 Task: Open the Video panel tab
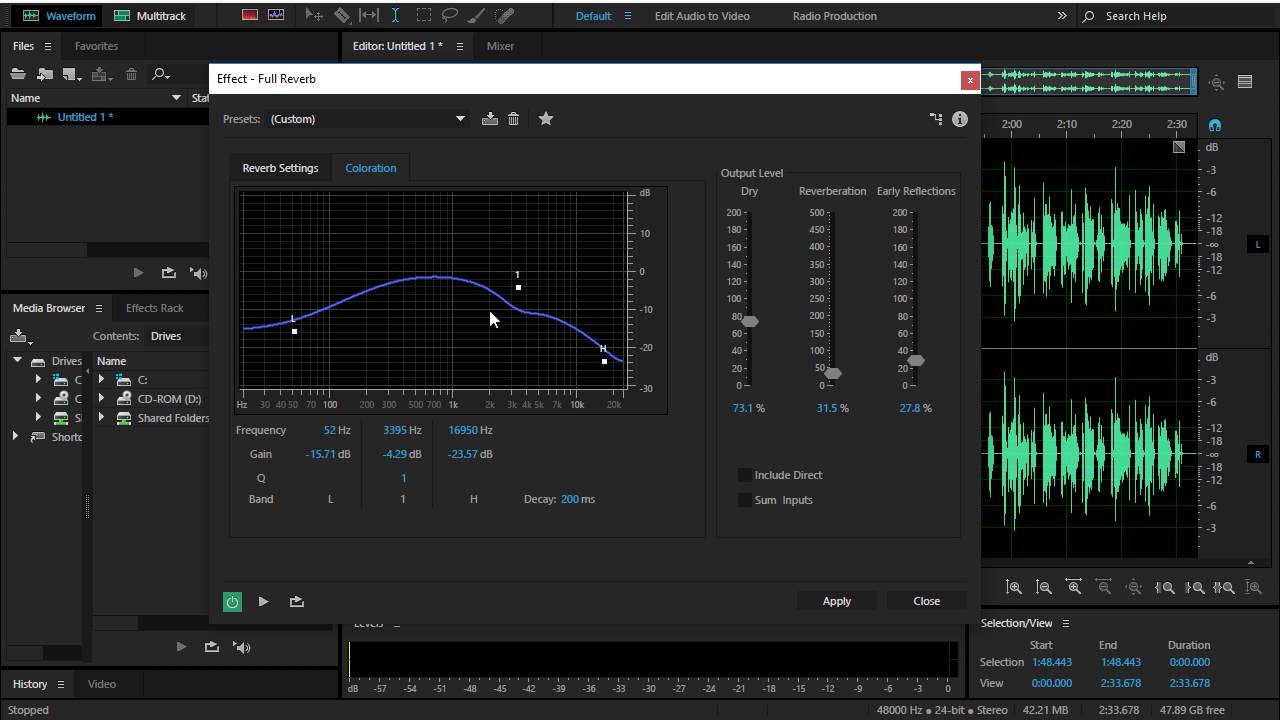point(101,684)
